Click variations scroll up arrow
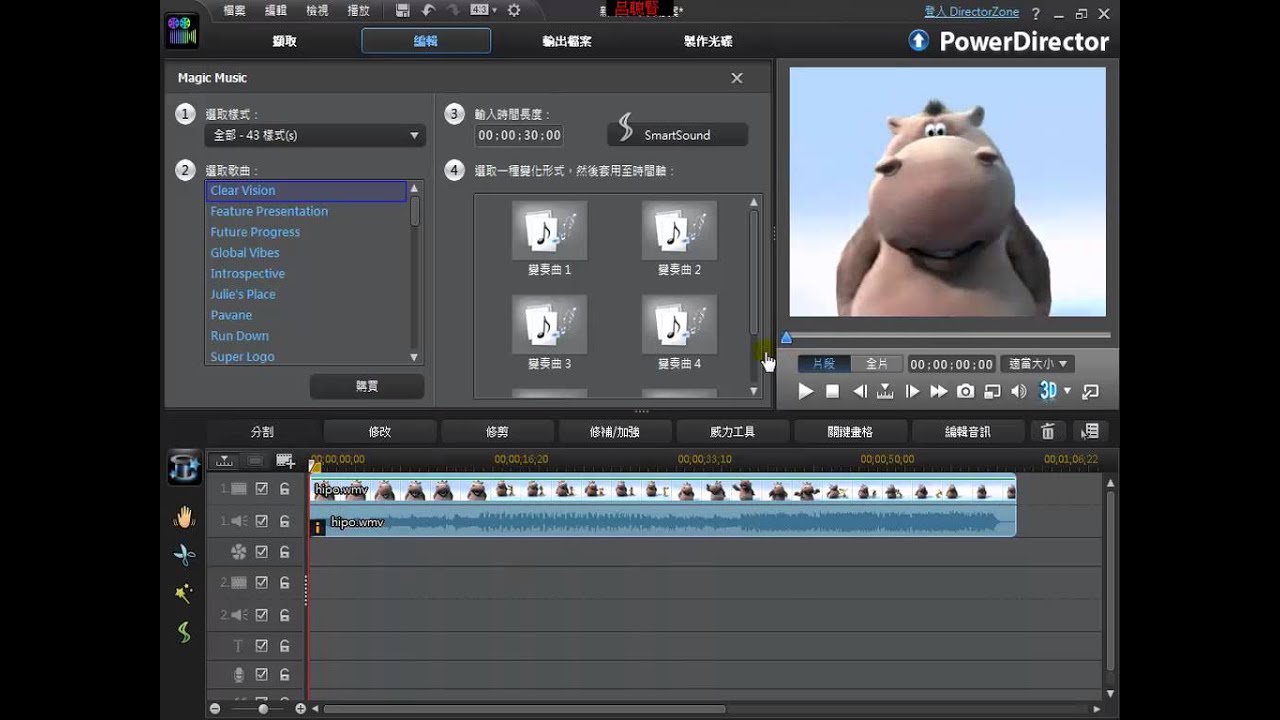This screenshot has height=720, width=1280. coord(754,203)
